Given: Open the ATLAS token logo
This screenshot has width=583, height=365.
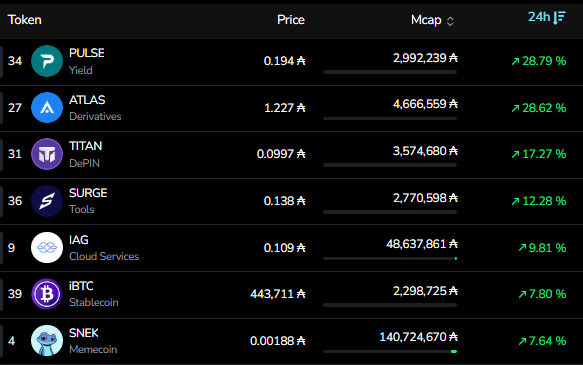Looking at the screenshot, I should coord(47,108).
